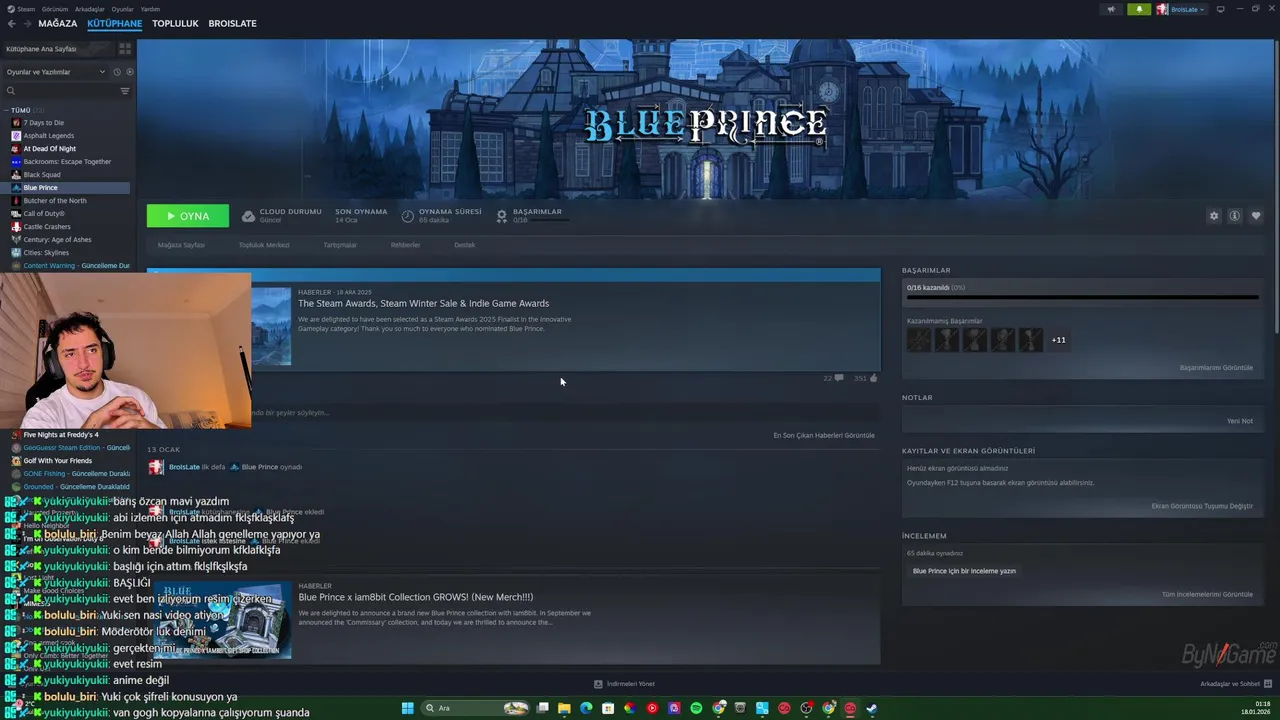Go back with the left arrow
This screenshot has width=1280, height=720.
click(x=11, y=23)
